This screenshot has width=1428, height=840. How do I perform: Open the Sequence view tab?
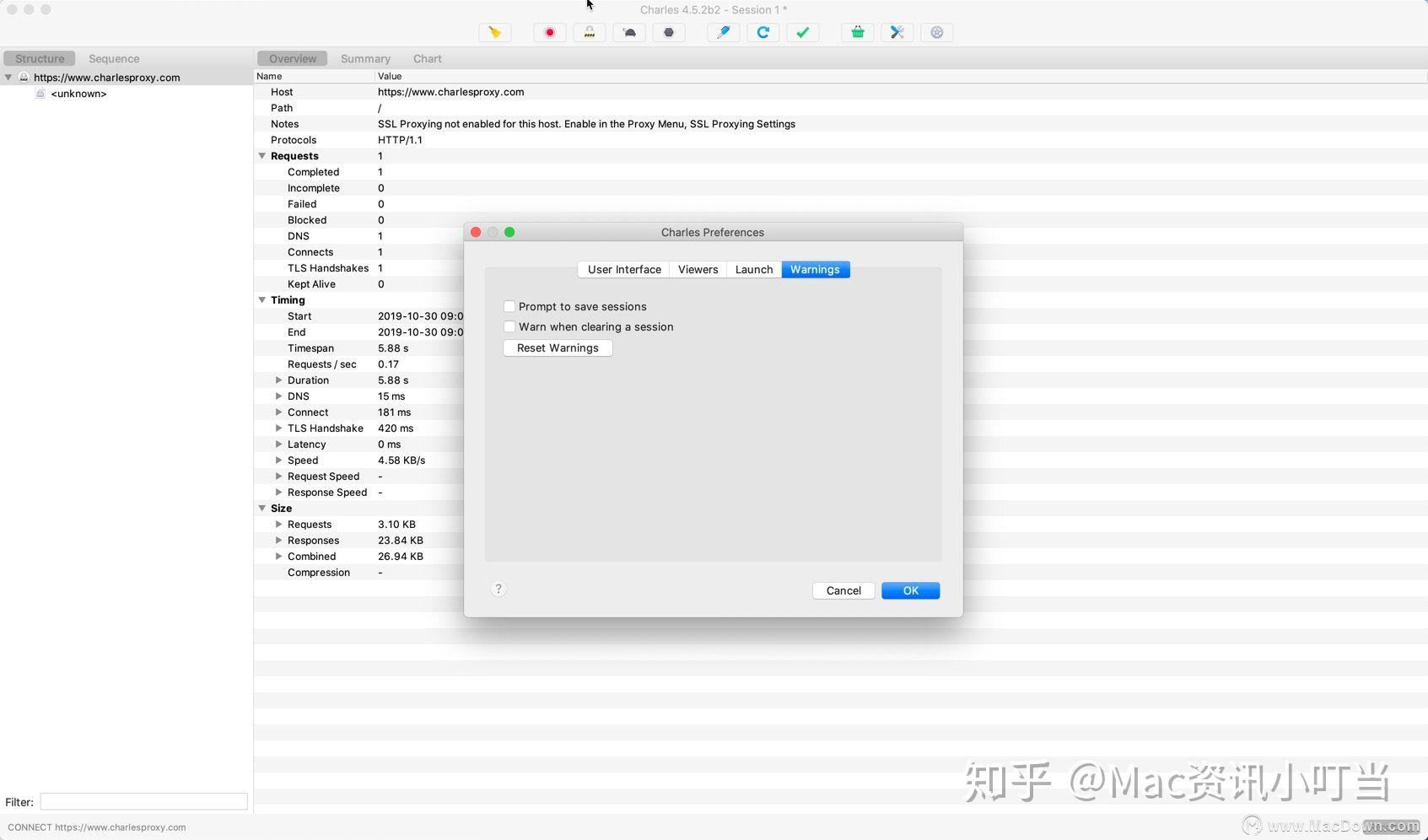tap(114, 58)
